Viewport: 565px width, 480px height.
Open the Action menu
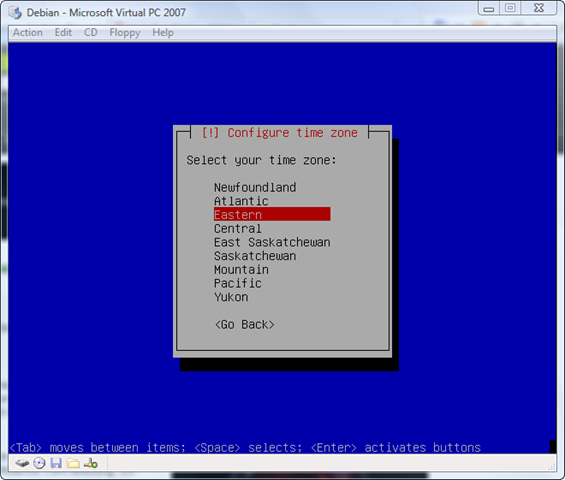[x=28, y=32]
